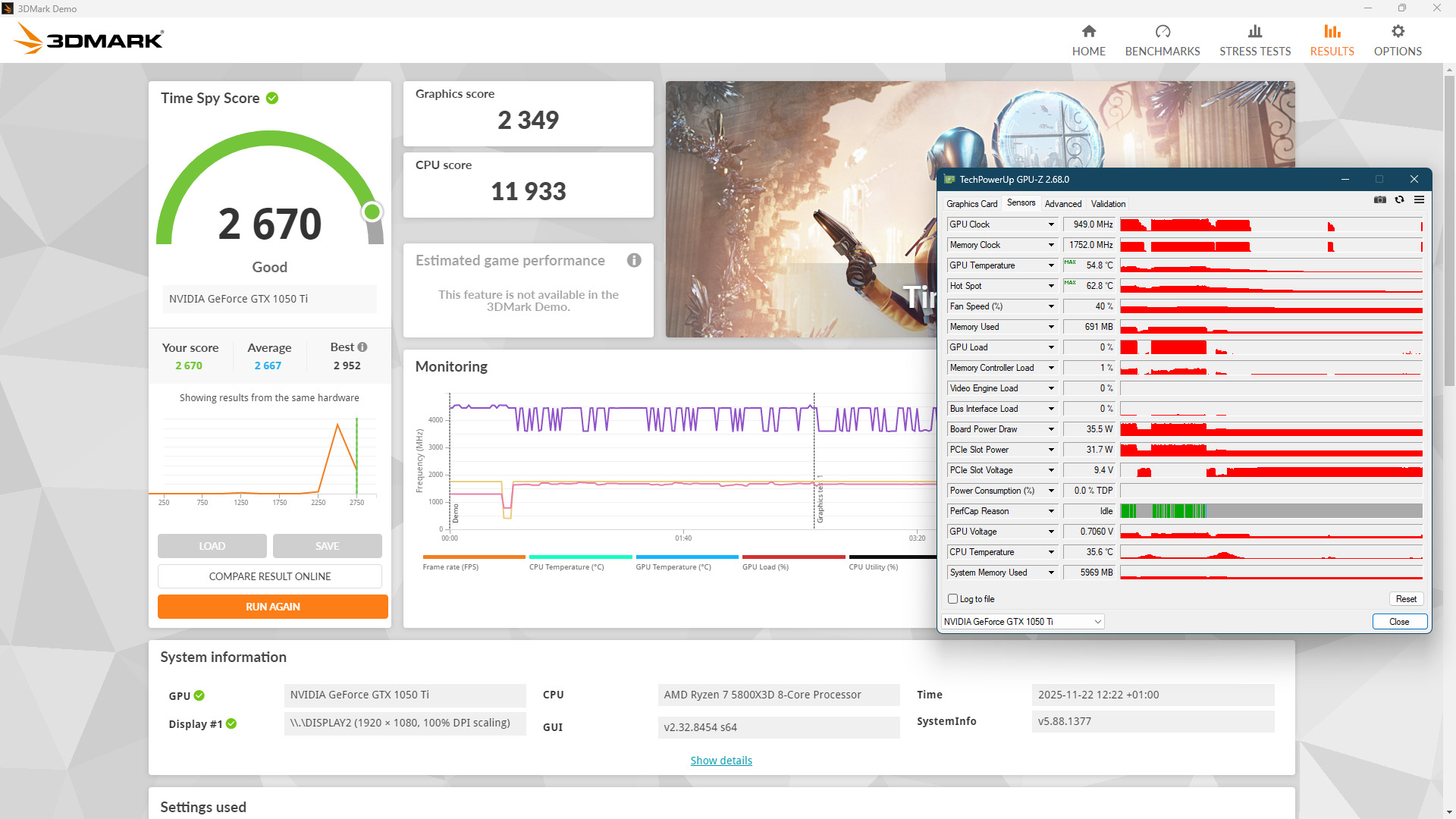Switch to the Graphics Card tab

pos(971,204)
